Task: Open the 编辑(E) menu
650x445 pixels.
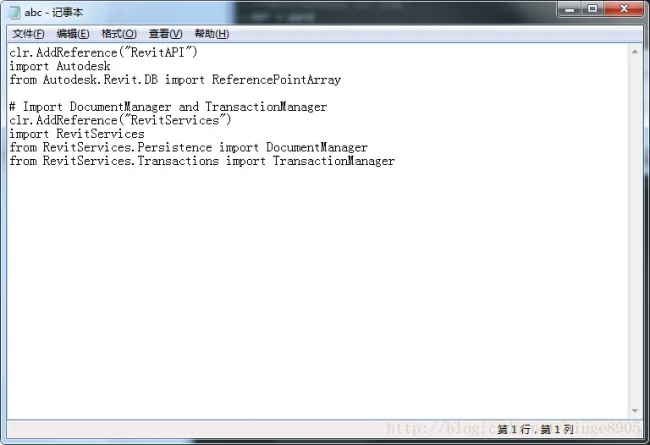Action: [73, 34]
